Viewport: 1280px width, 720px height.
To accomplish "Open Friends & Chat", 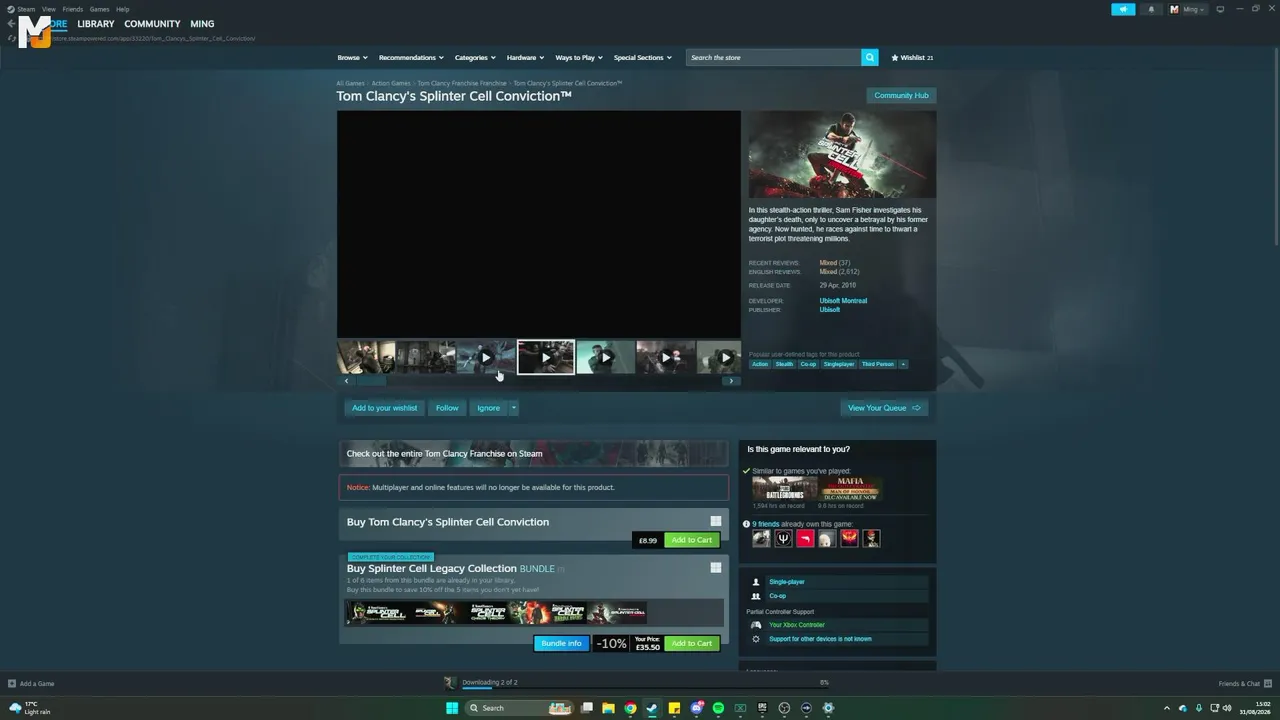I will pyautogui.click(x=1243, y=684).
